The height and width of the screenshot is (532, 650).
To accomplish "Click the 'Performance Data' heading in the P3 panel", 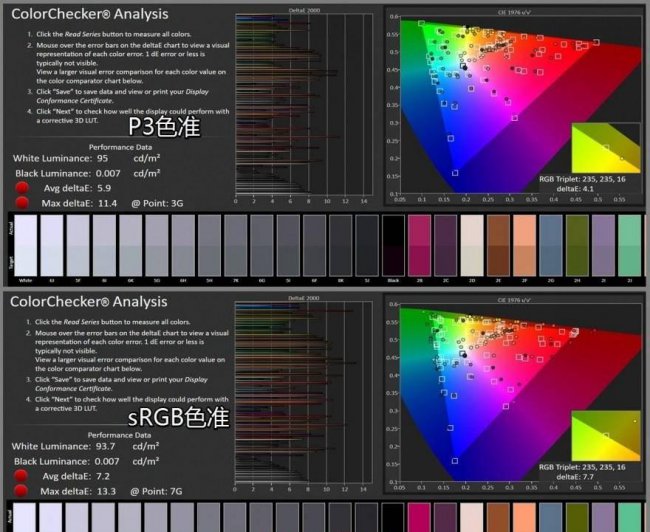I will [x=120, y=147].
